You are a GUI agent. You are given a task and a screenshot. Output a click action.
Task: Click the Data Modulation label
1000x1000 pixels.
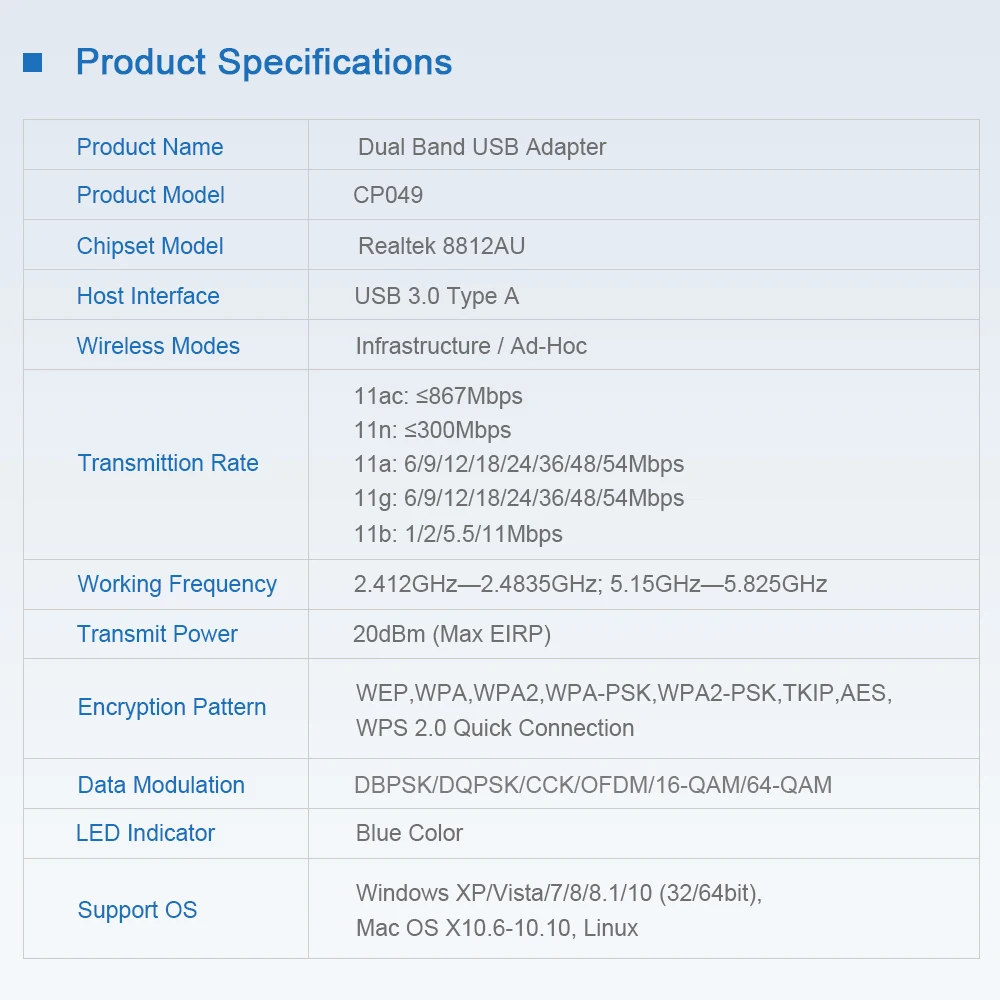(161, 785)
